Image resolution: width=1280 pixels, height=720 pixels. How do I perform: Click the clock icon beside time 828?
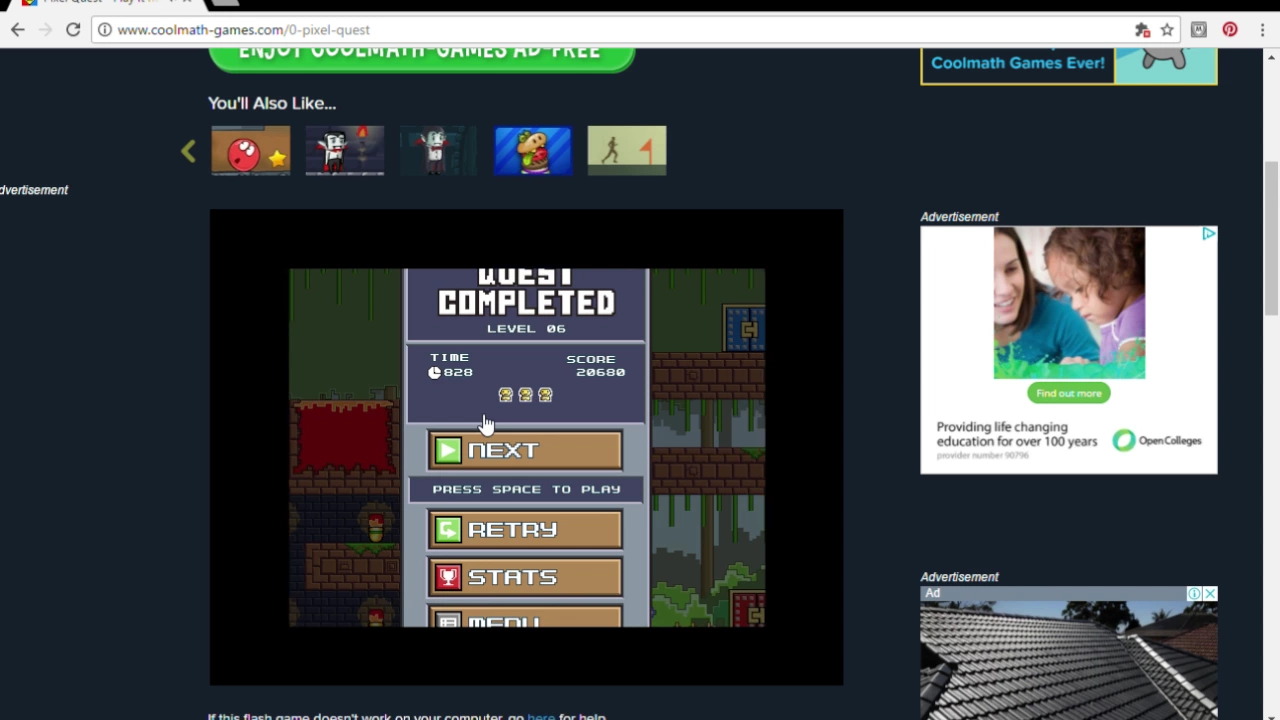pyautogui.click(x=434, y=372)
